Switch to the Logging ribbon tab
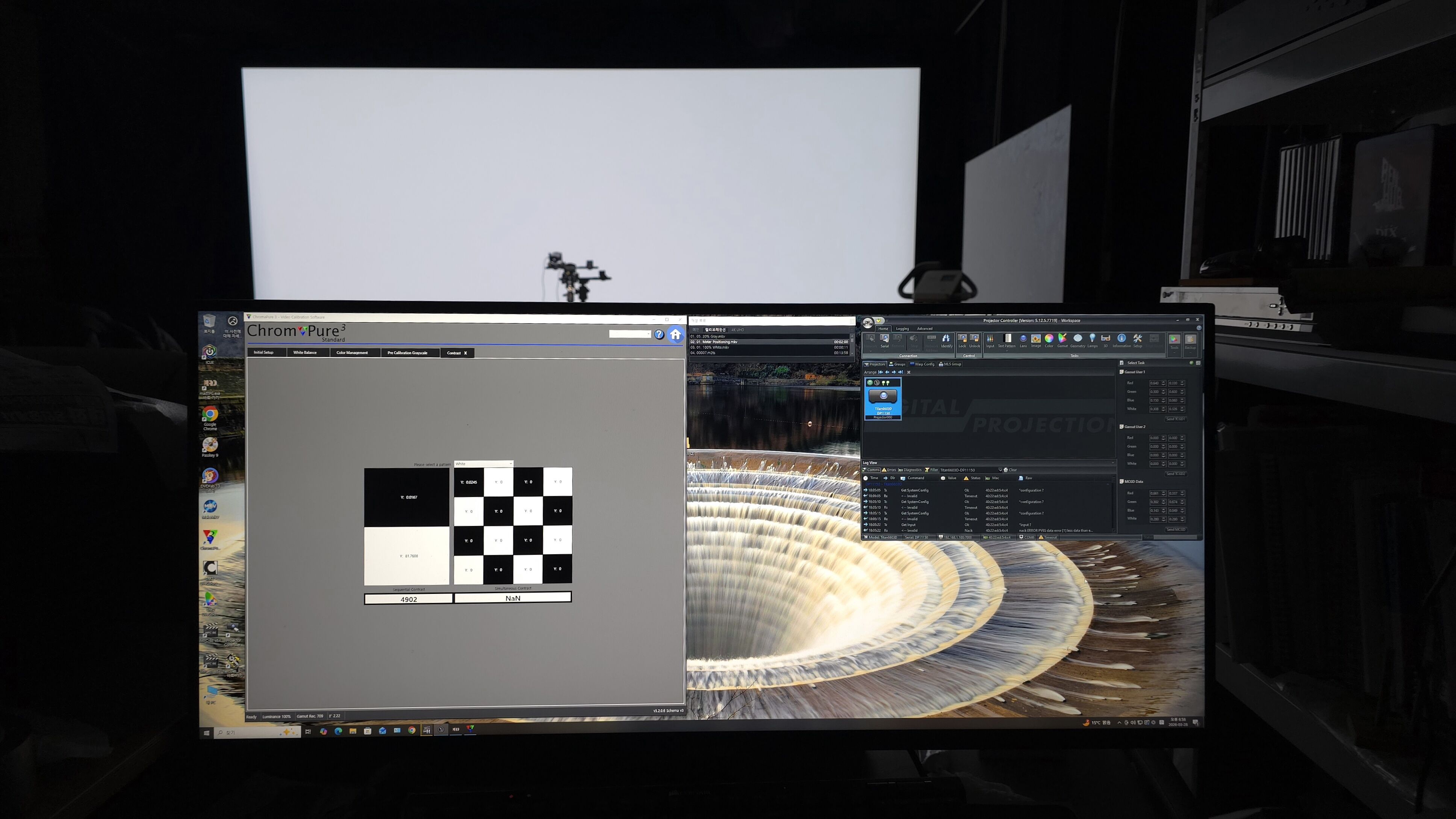Image resolution: width=1456 pixels, height=819 pixels. [902, 329]
